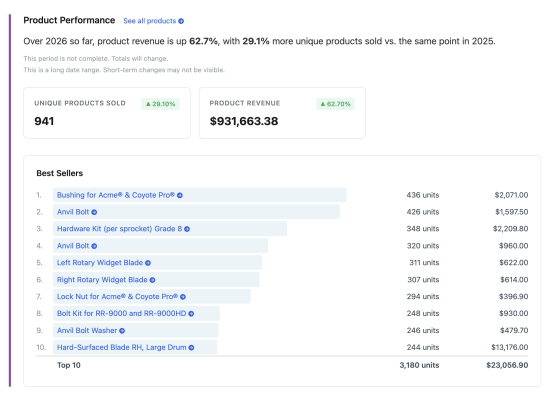
Task: Select the 244 units value
Action: [423, 347]
